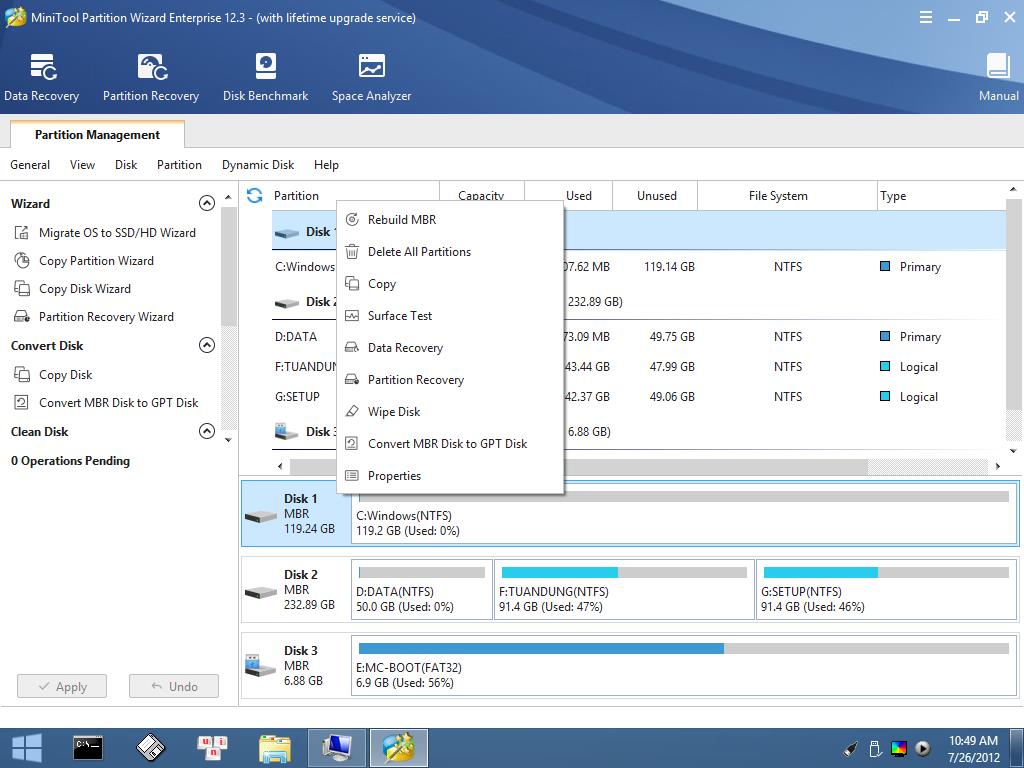The width and height of the screenshot is (1024, 768).
Task: Select Wipe Disk in the context menu
Action: [x=393, y=412]
